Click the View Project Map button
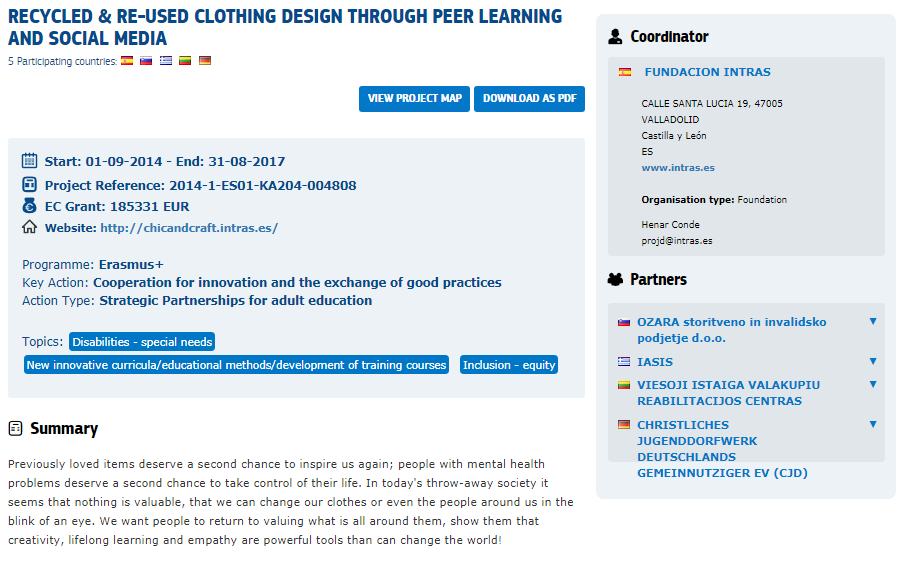 414,99
